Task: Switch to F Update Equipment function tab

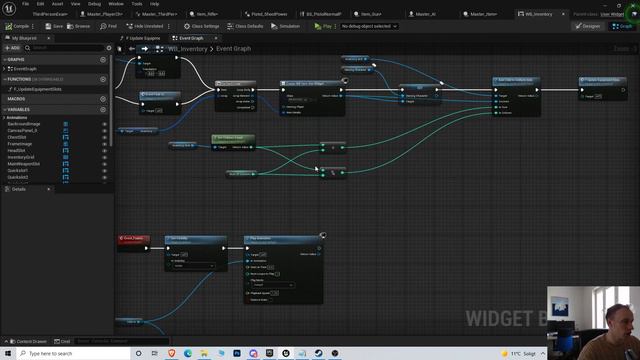Action: coord(142,38)
